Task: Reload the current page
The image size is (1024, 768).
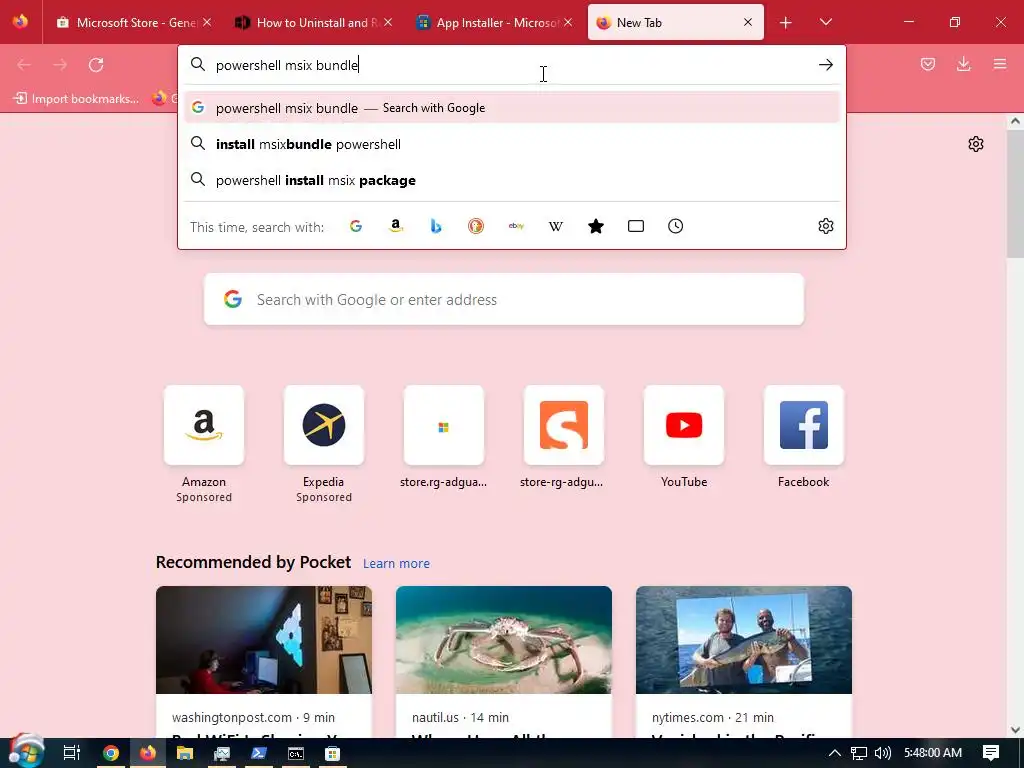Action: tap(96, 65)
